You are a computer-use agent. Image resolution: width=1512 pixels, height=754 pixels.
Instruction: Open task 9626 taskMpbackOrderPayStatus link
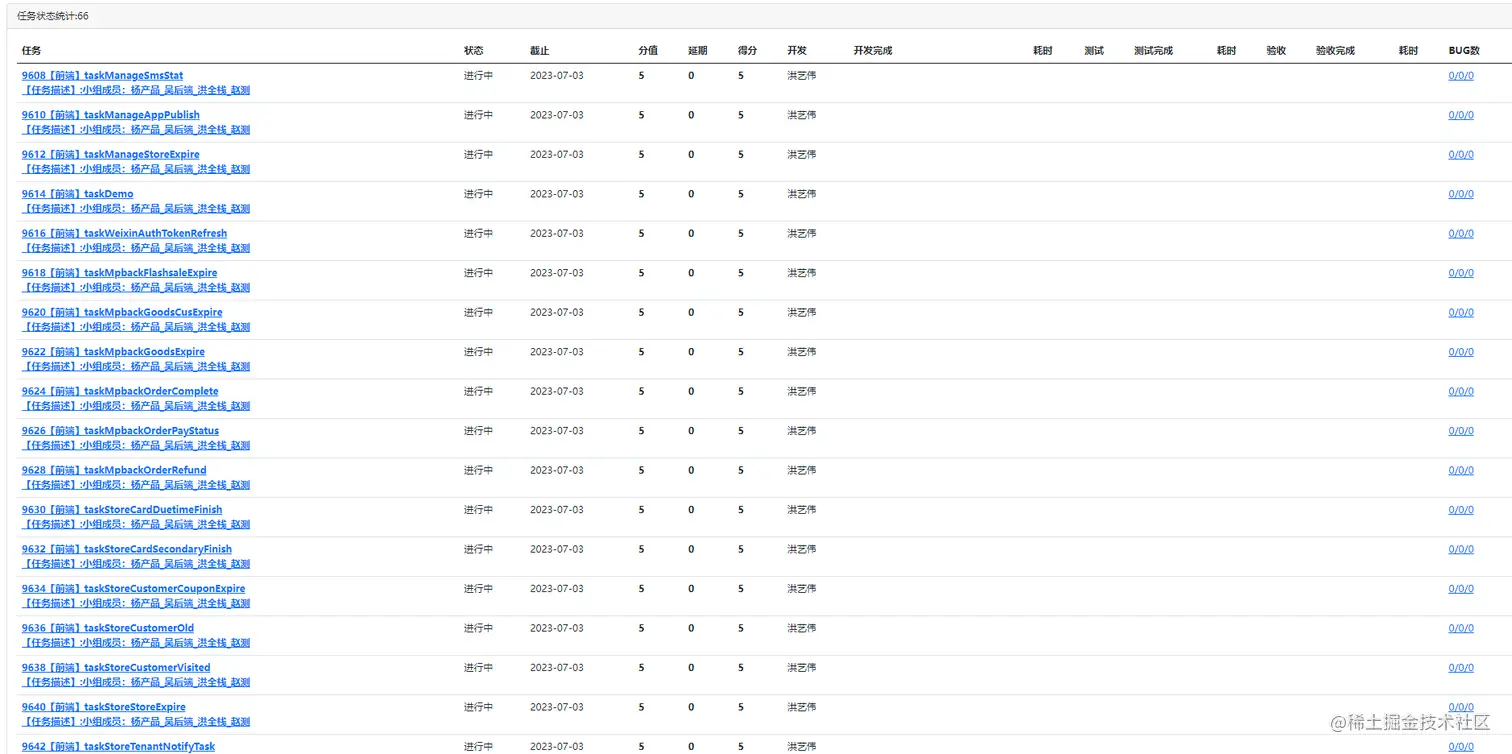tap(120, 431)
